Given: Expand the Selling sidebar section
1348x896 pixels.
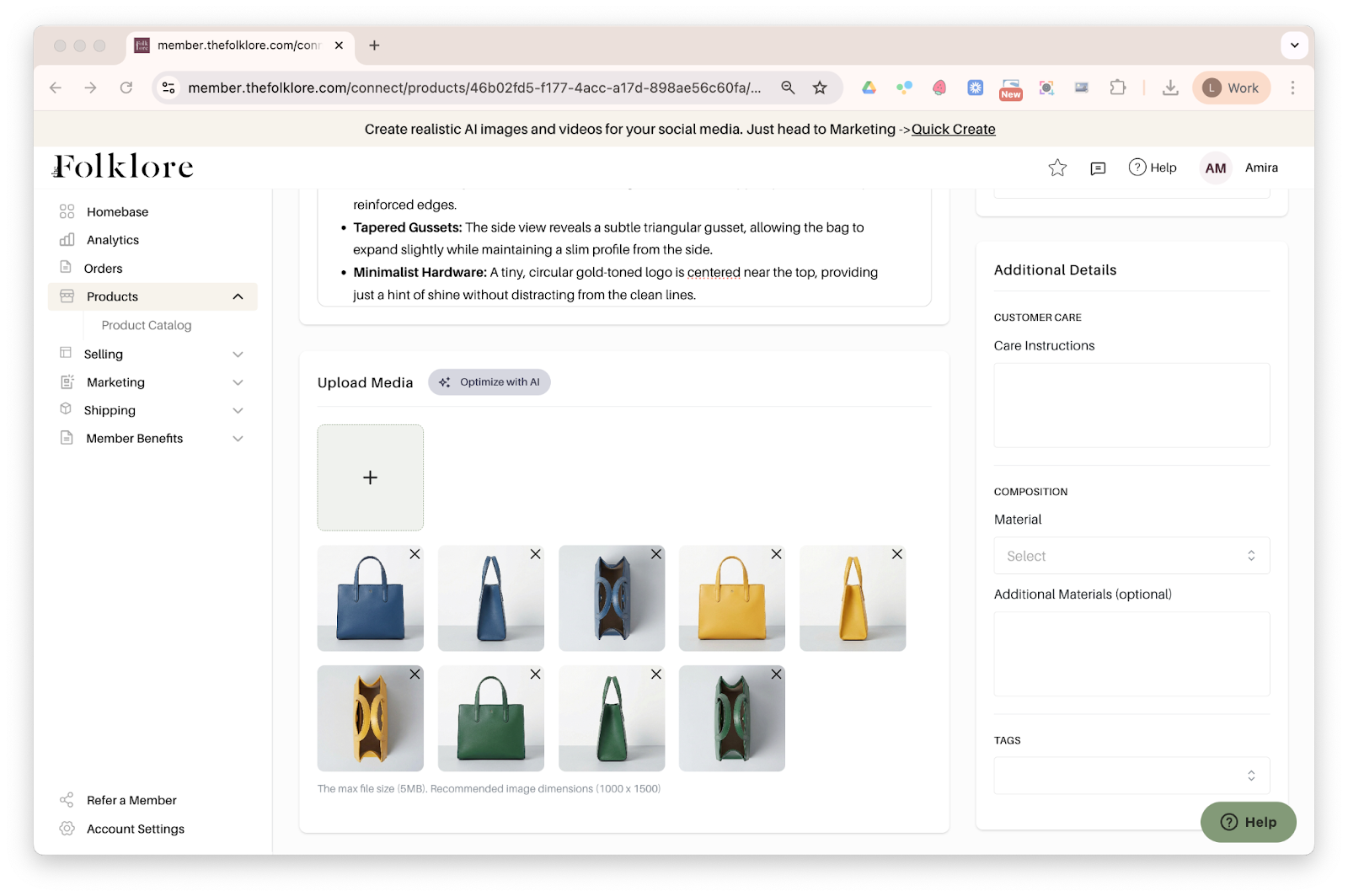Looking at the screenshot, I should pyautogui.click(x=238, y=355).
